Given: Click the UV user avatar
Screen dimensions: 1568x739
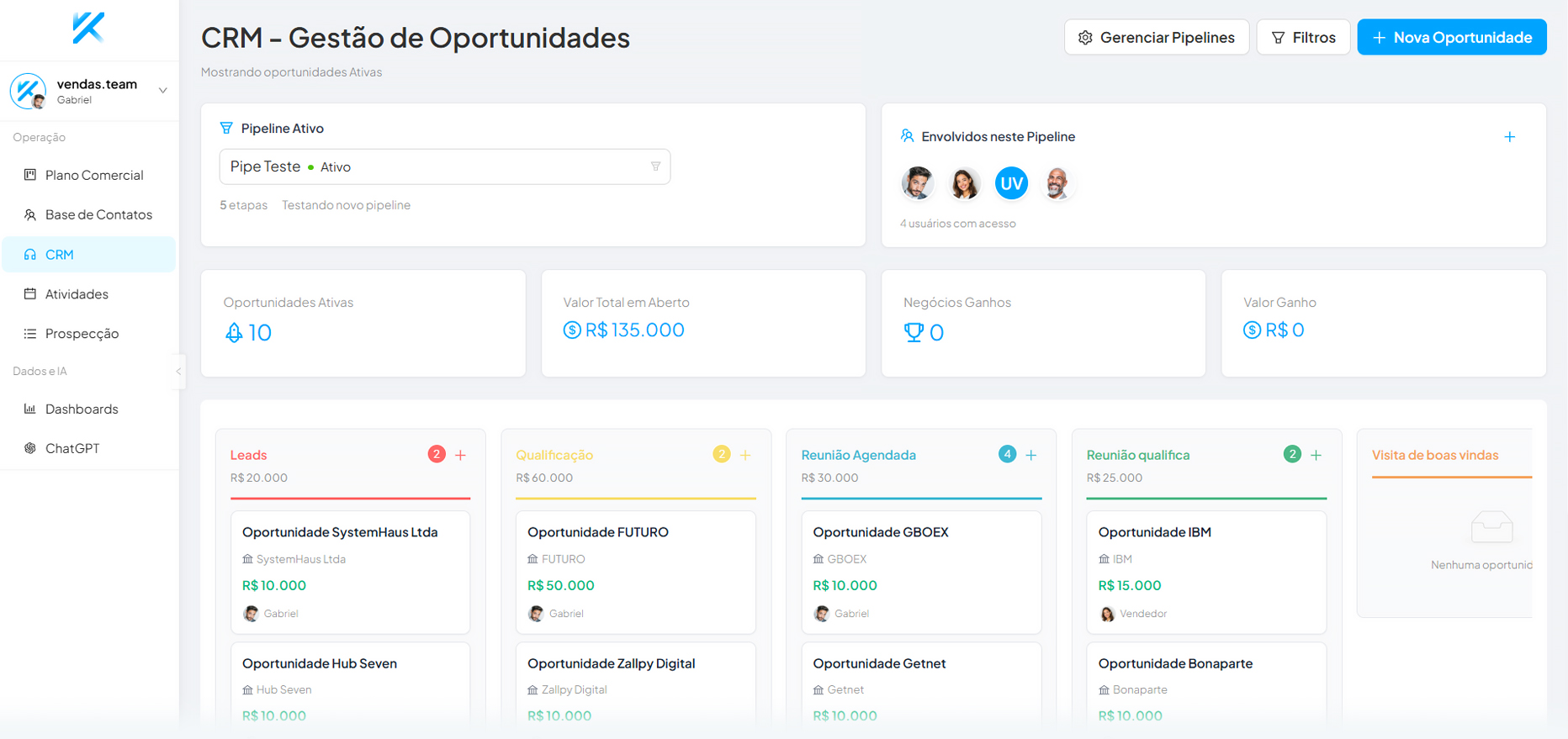Looking at the screenshot, I should tap(1011, 183).
